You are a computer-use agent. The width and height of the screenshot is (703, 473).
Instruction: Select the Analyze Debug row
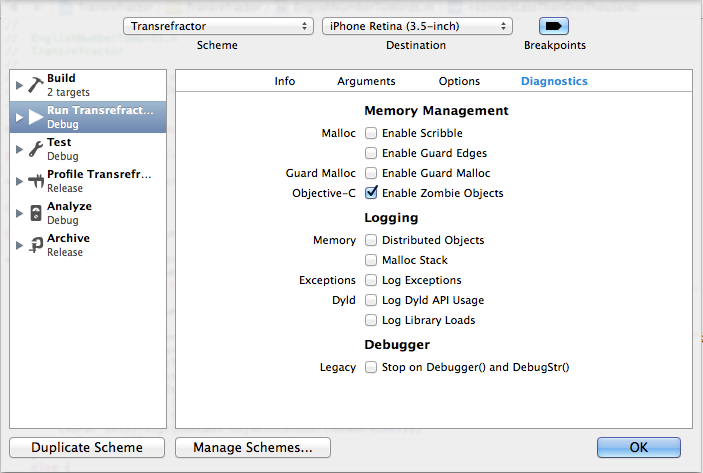point(88,213)
